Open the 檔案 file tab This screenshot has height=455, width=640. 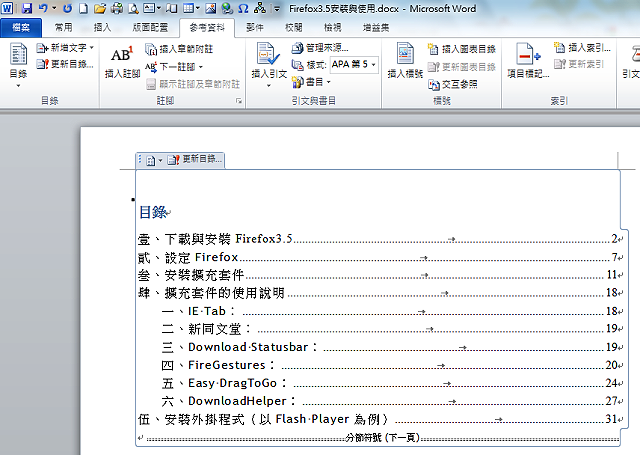tap(21, 28)
